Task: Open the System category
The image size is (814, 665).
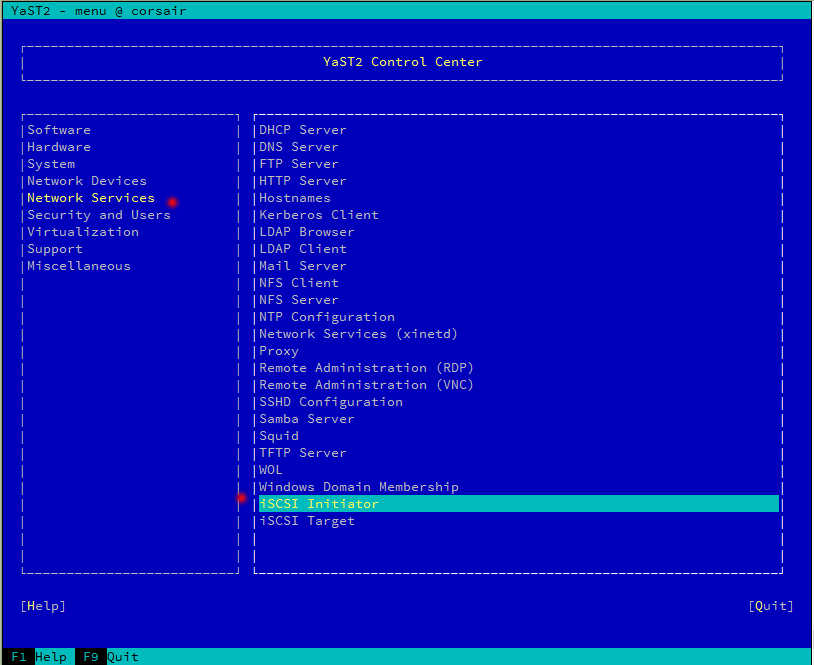Action: (x=51, y=164)
